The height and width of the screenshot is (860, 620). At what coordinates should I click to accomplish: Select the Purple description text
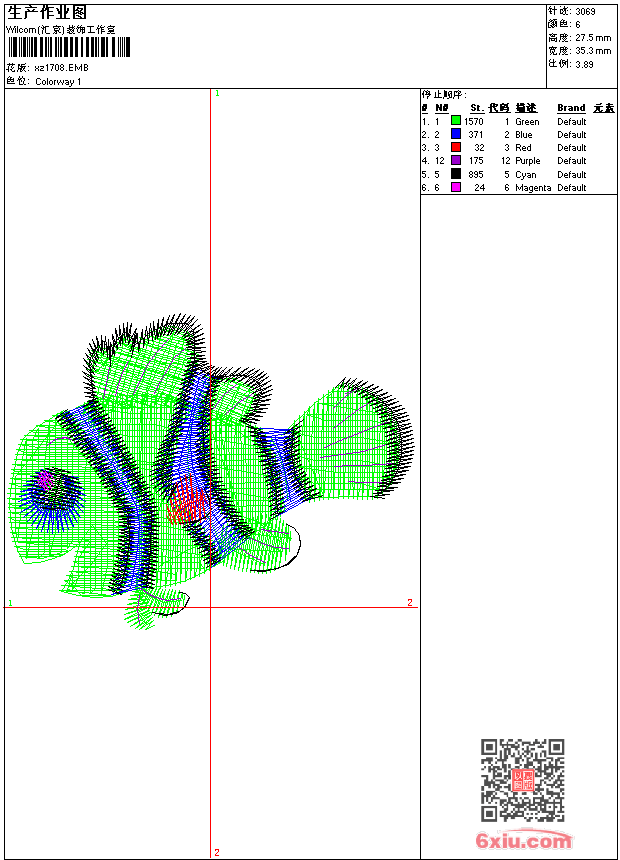pos(528,161)
